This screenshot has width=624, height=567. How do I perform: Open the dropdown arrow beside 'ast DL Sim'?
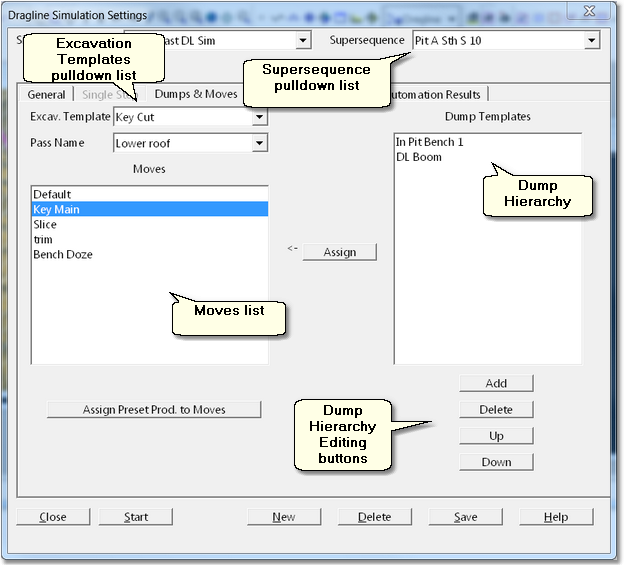[303, 41]
